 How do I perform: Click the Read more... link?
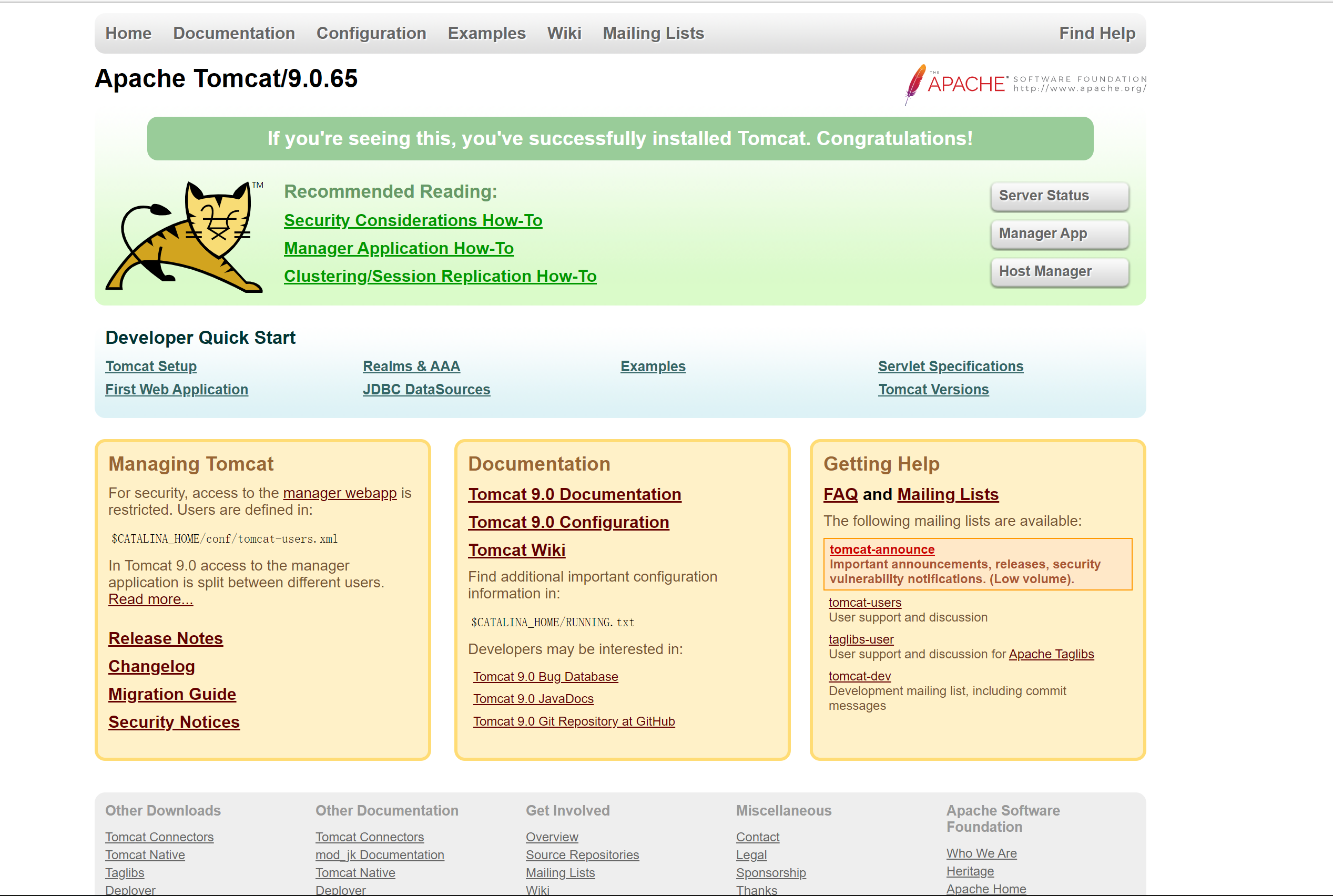click(151, 599)
